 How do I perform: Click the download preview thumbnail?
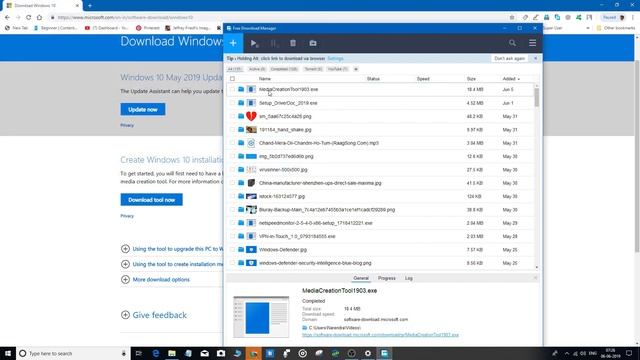(261, 317)
